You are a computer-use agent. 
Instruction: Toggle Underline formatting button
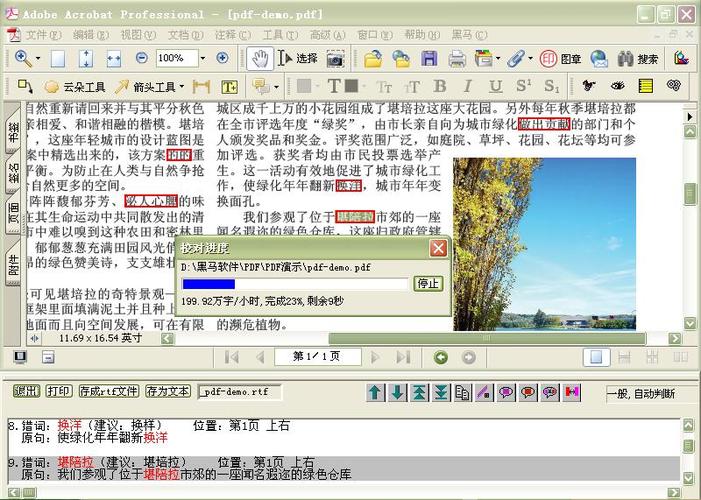(495, 86)
